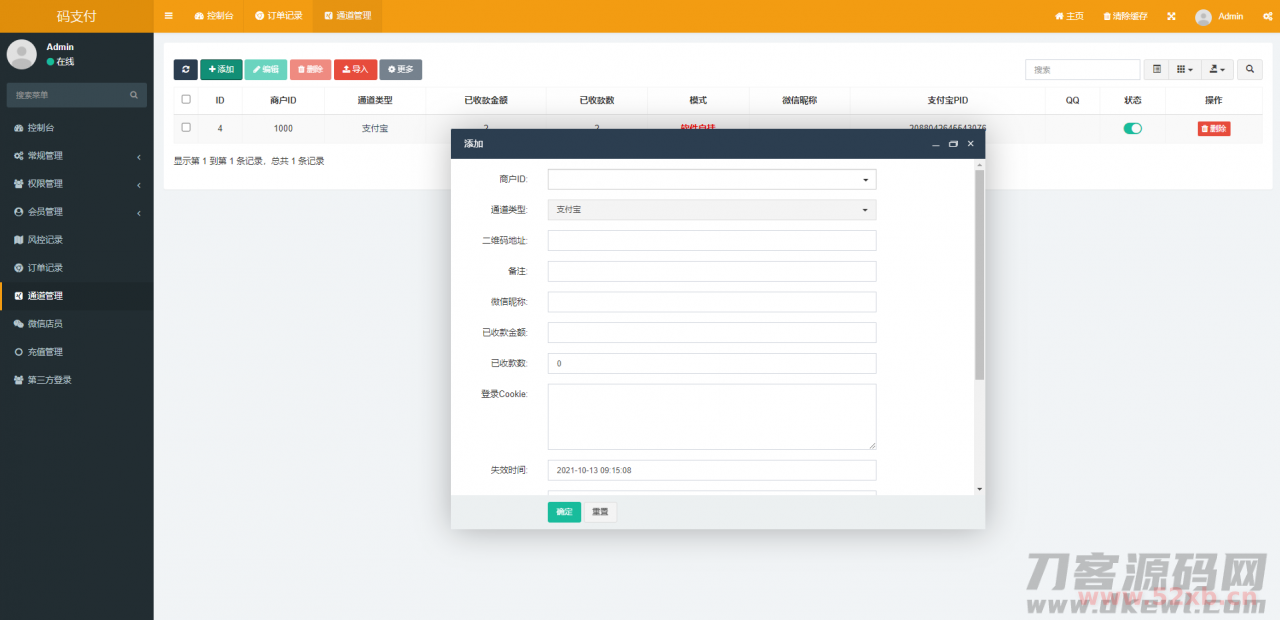Check the checkbox for row ID 4
Viewport: 1280px width, 620px height.
[186, 127]
